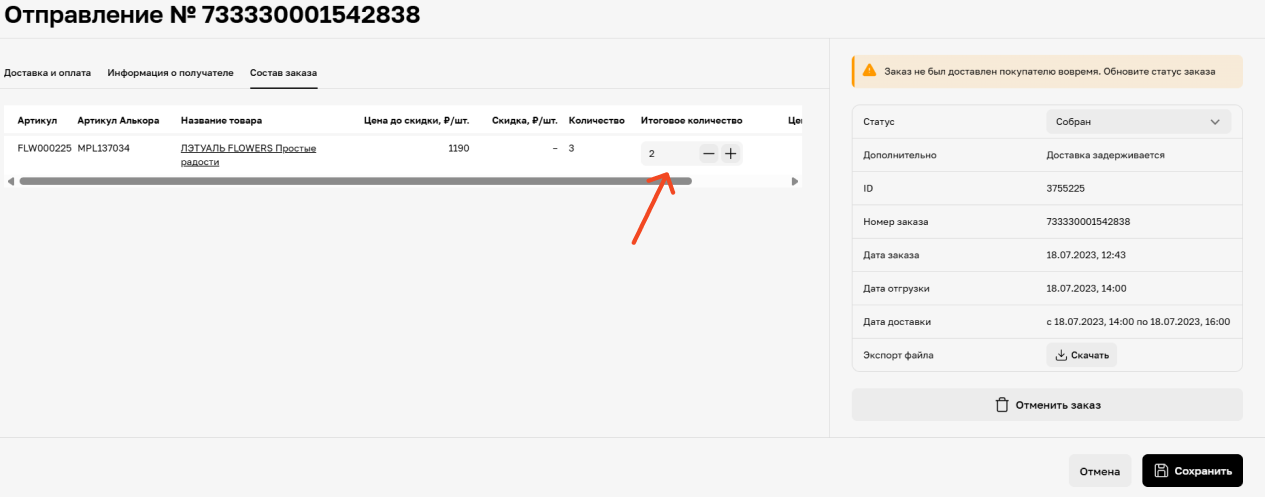The width and height of the screenshot is (1265, 497).
Task: Increase final quantity with the plus button
Action: point(730,154)
